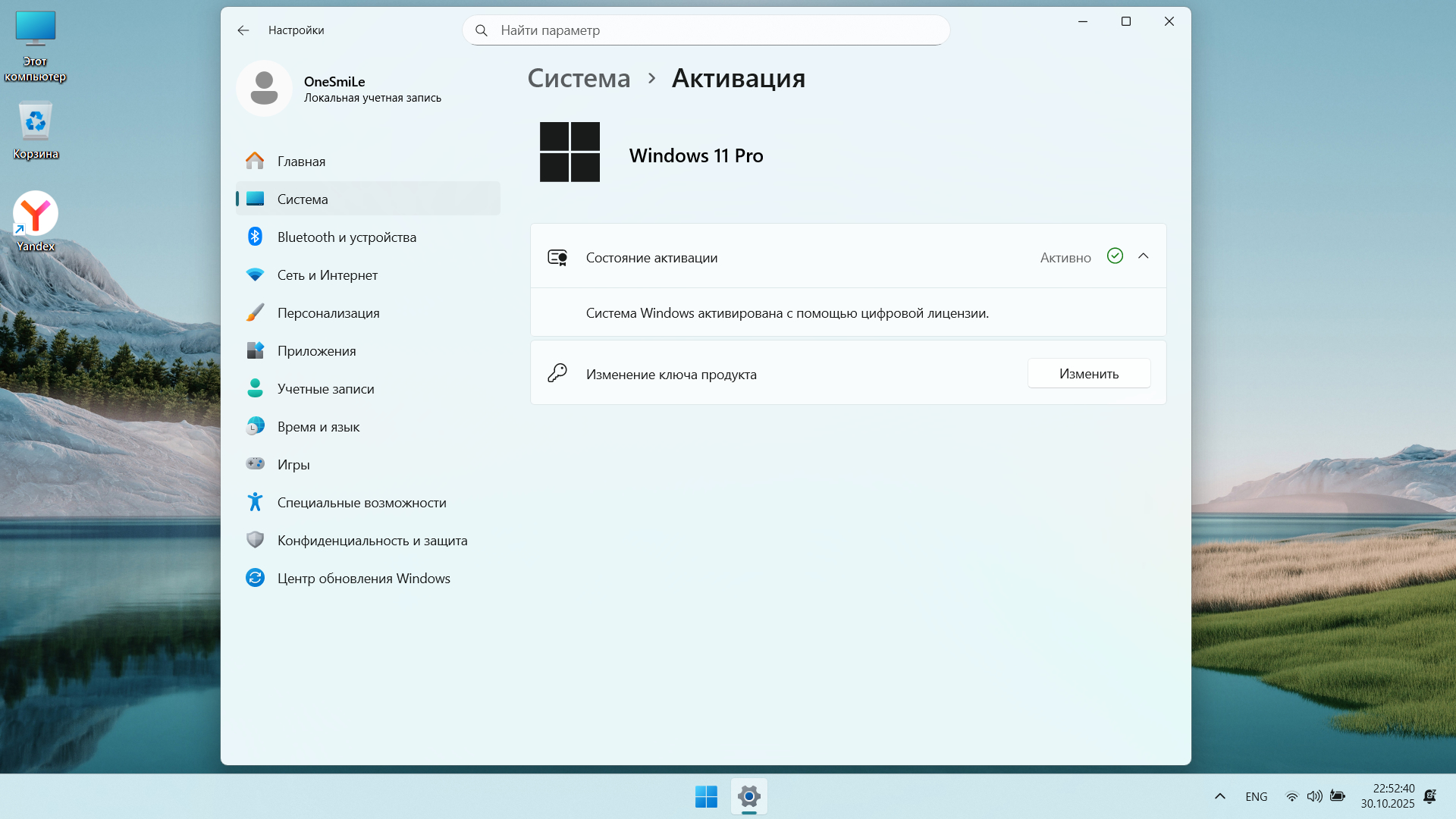Click the Bluetooth icon in sidebar
Viewport: 1456px width, 819px height.
click(x=255, y=237)
